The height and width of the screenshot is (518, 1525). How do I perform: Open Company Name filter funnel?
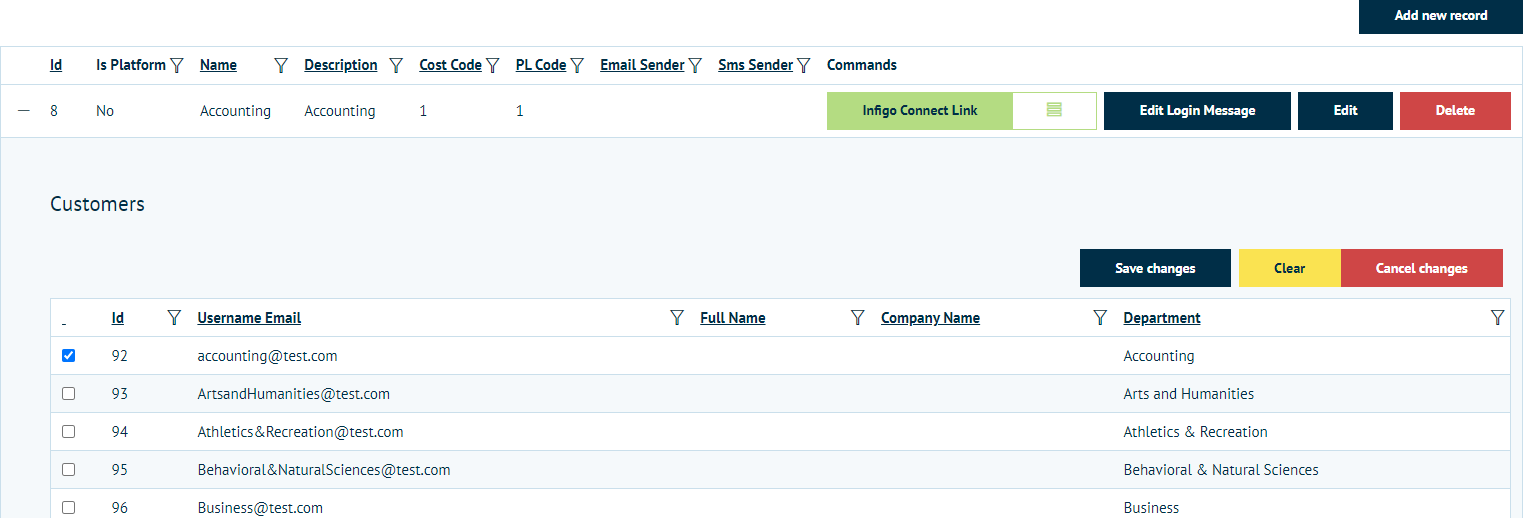(1100, 318)
